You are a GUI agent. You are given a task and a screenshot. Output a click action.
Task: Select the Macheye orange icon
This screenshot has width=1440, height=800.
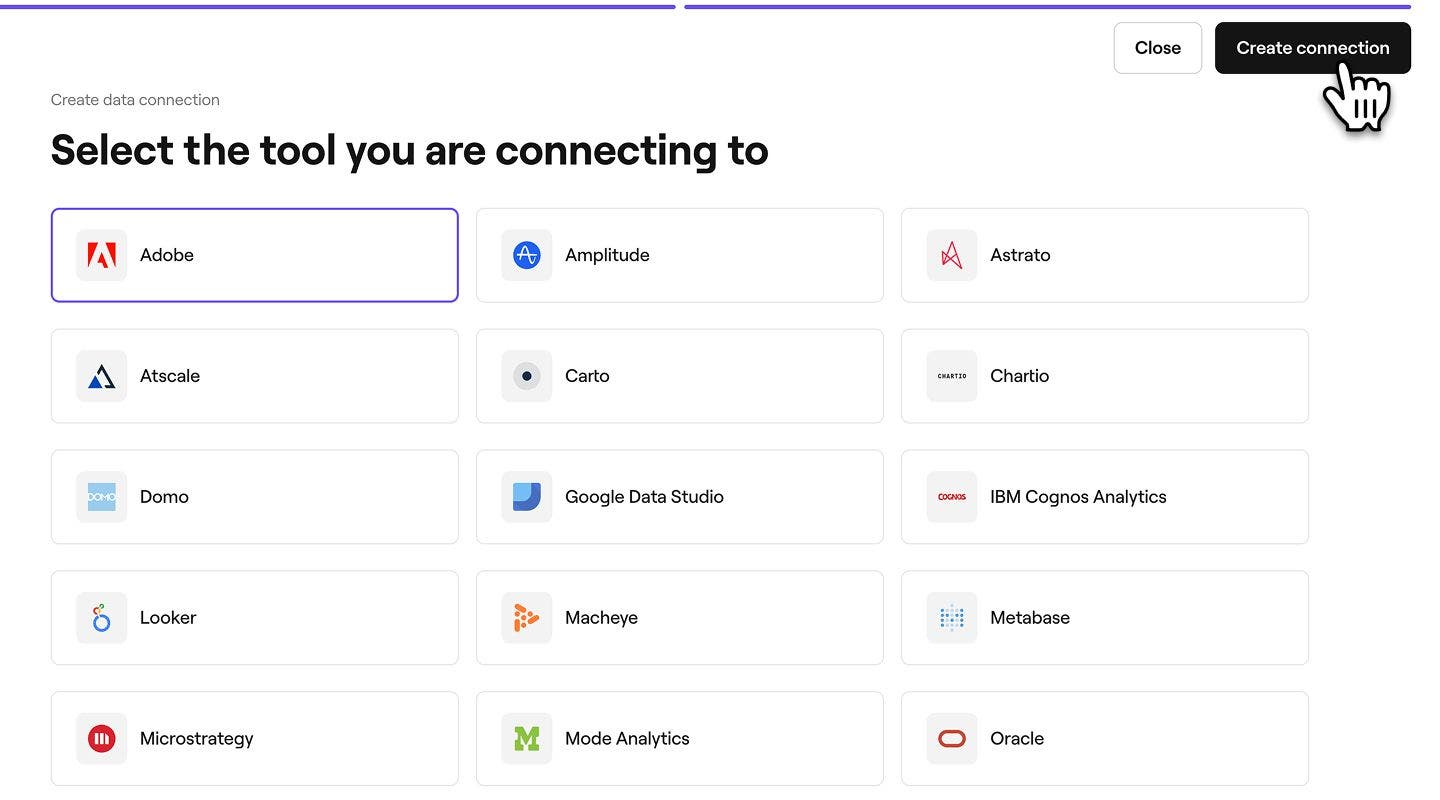coord(526,618)
